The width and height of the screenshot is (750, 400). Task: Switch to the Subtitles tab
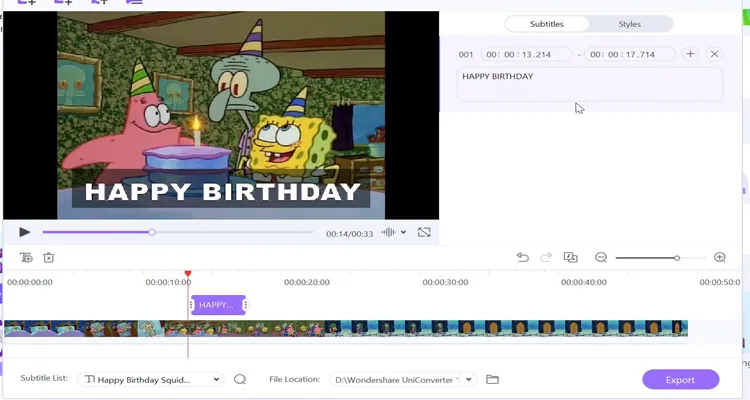point(547,24)
